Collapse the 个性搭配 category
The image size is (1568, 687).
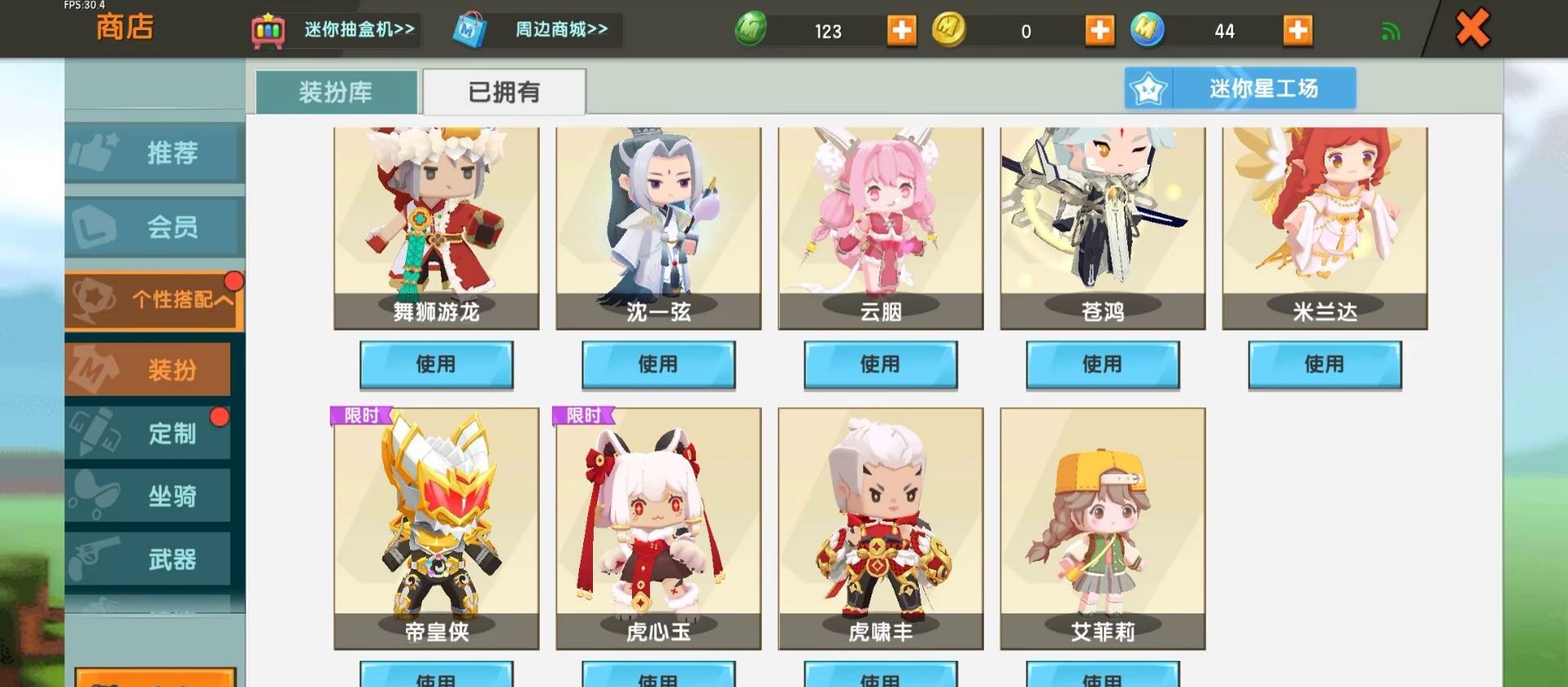(x=154, y=300)
